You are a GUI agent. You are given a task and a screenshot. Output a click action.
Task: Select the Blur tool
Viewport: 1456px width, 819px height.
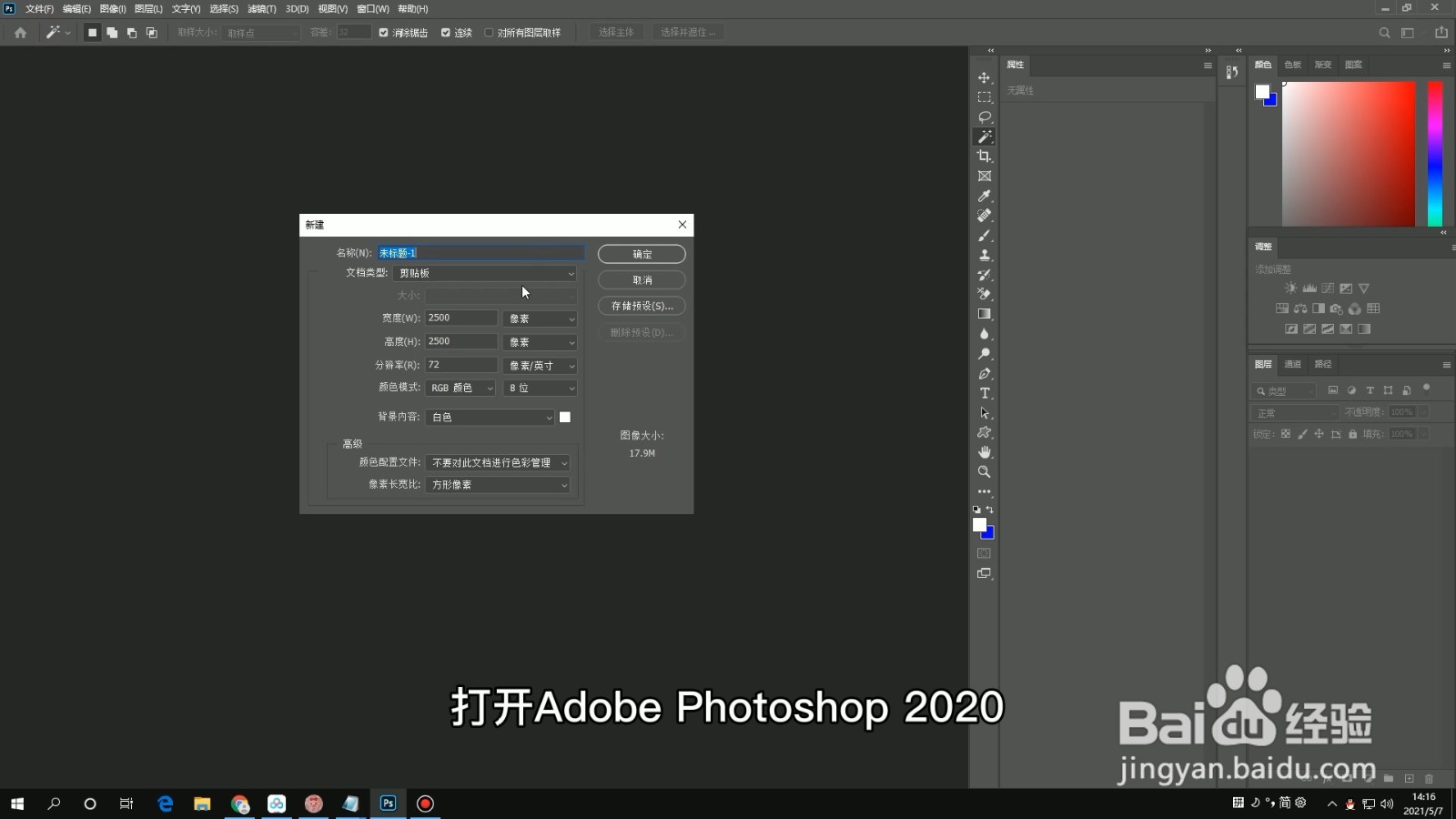point(984,334)
